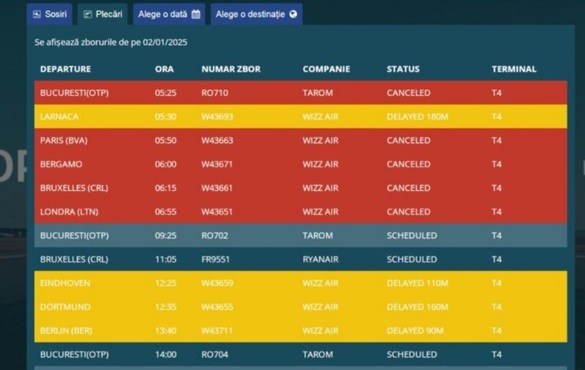Image resolution: width=585 pixels, height=370 pixels.
Task: Switch to the Sosiri tab
Action: pos(50,14)
